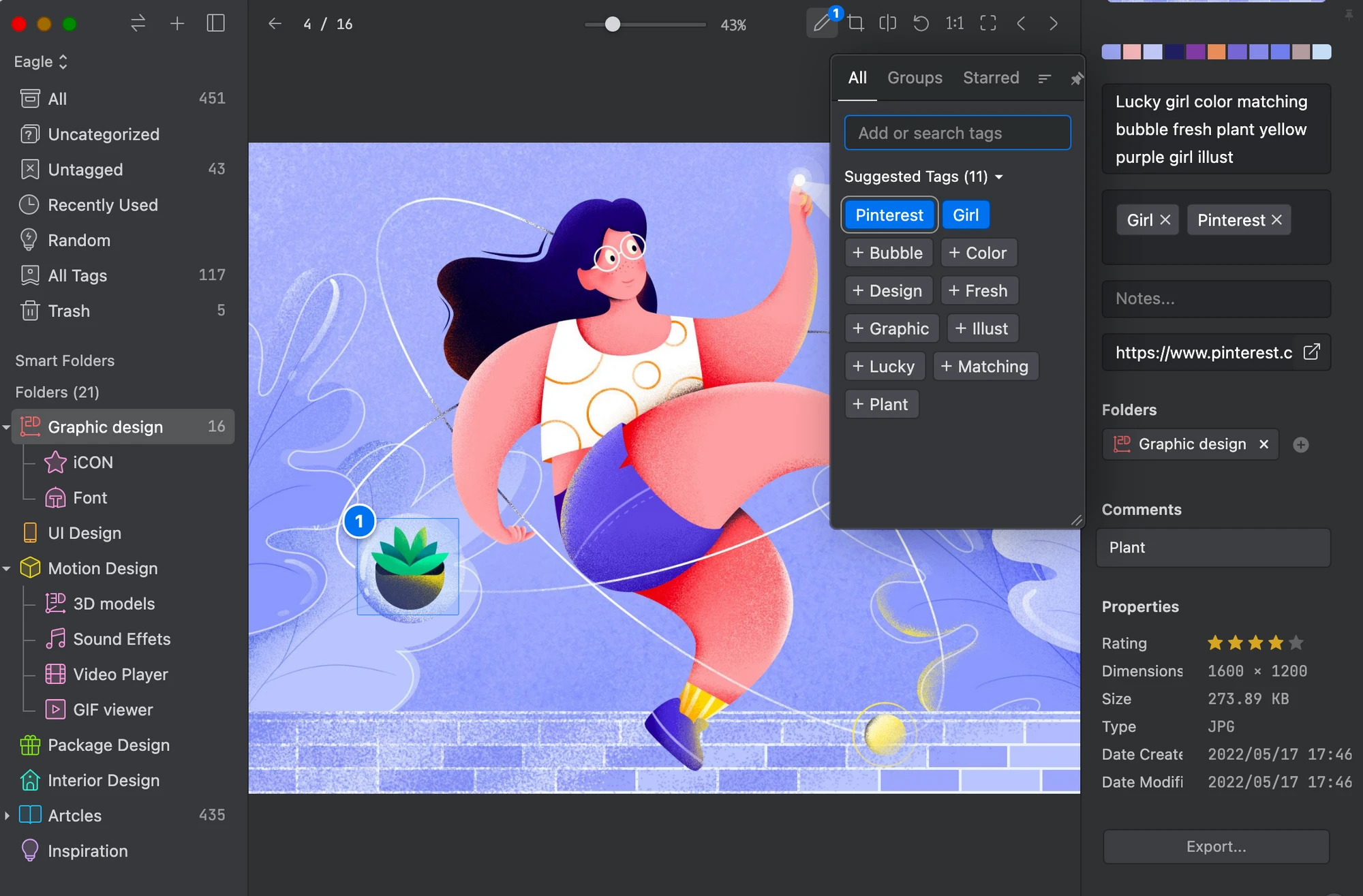This screenshot has width=1363, height=896.
Task: Click the rotate image icon
Action: [x=921, y=24]
